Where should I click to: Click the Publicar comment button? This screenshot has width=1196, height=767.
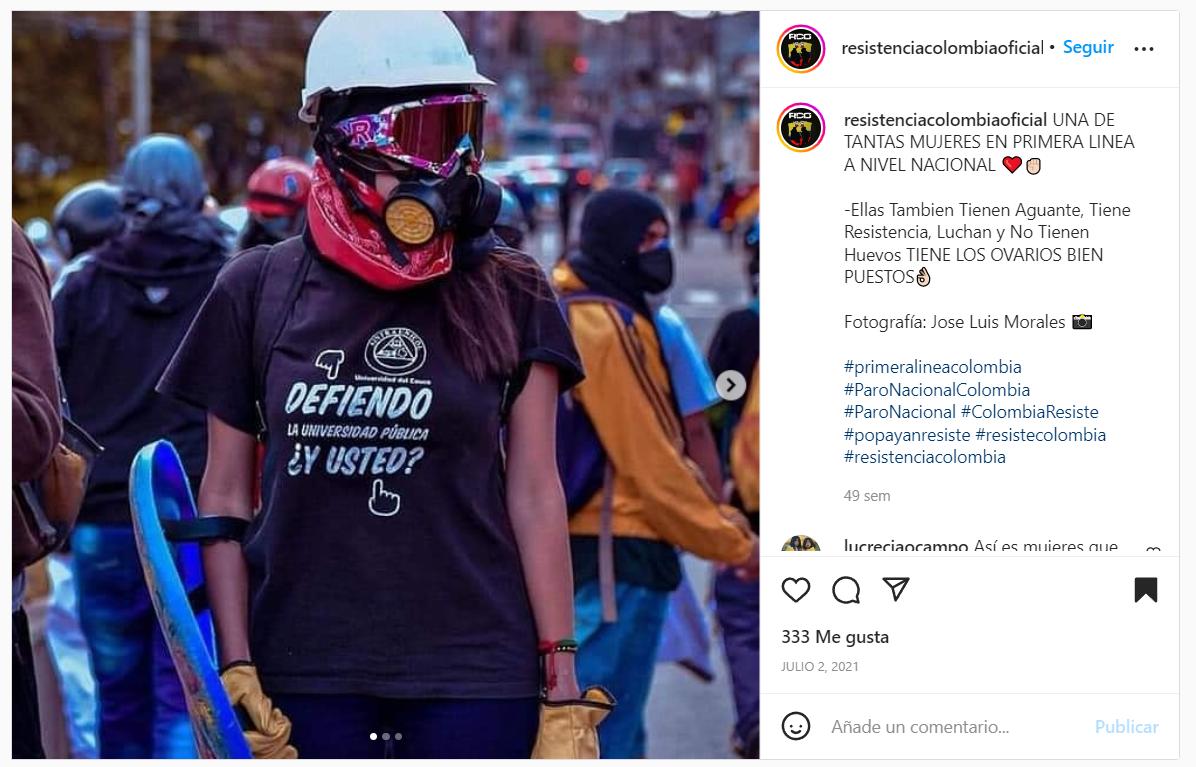coord(1127,727)
